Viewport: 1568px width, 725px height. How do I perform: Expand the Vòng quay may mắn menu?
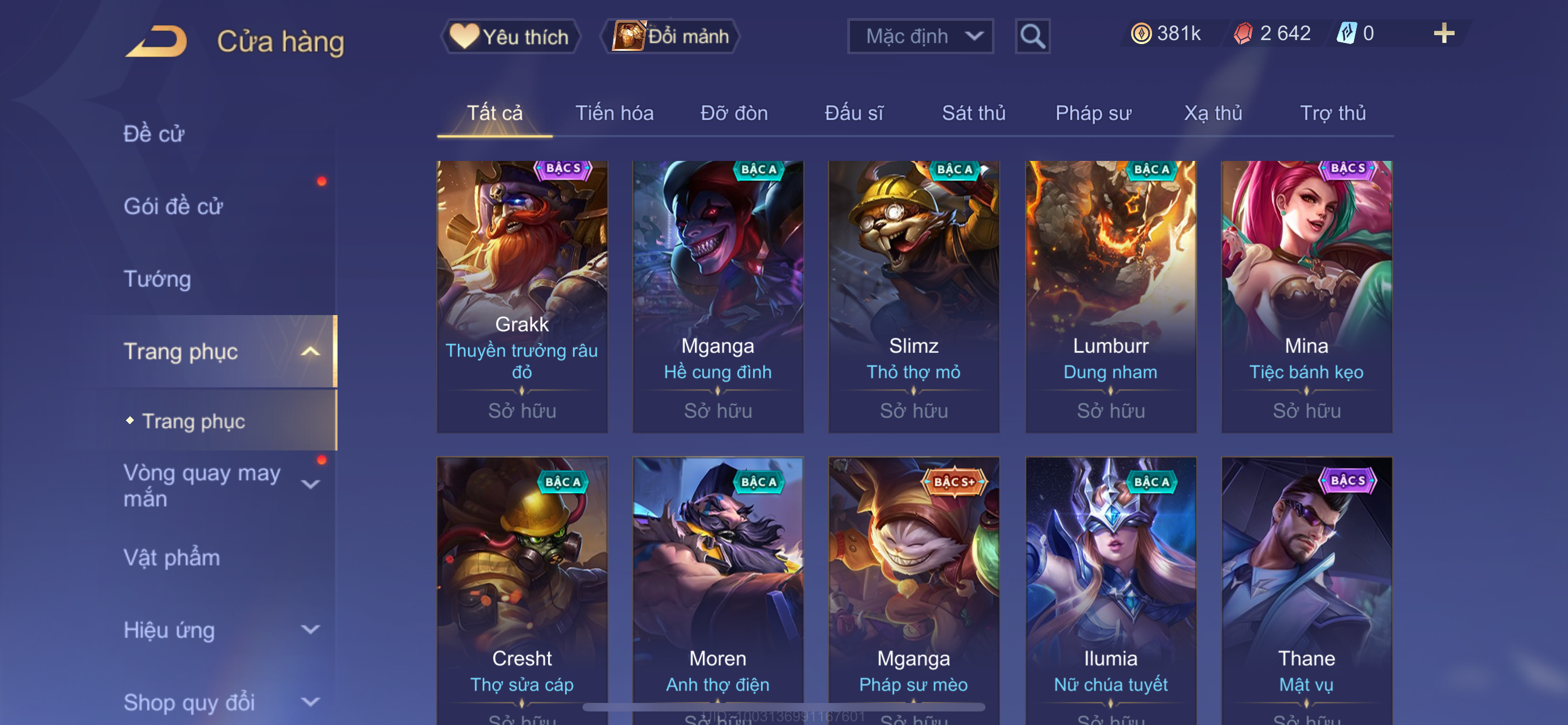[310, 484]
